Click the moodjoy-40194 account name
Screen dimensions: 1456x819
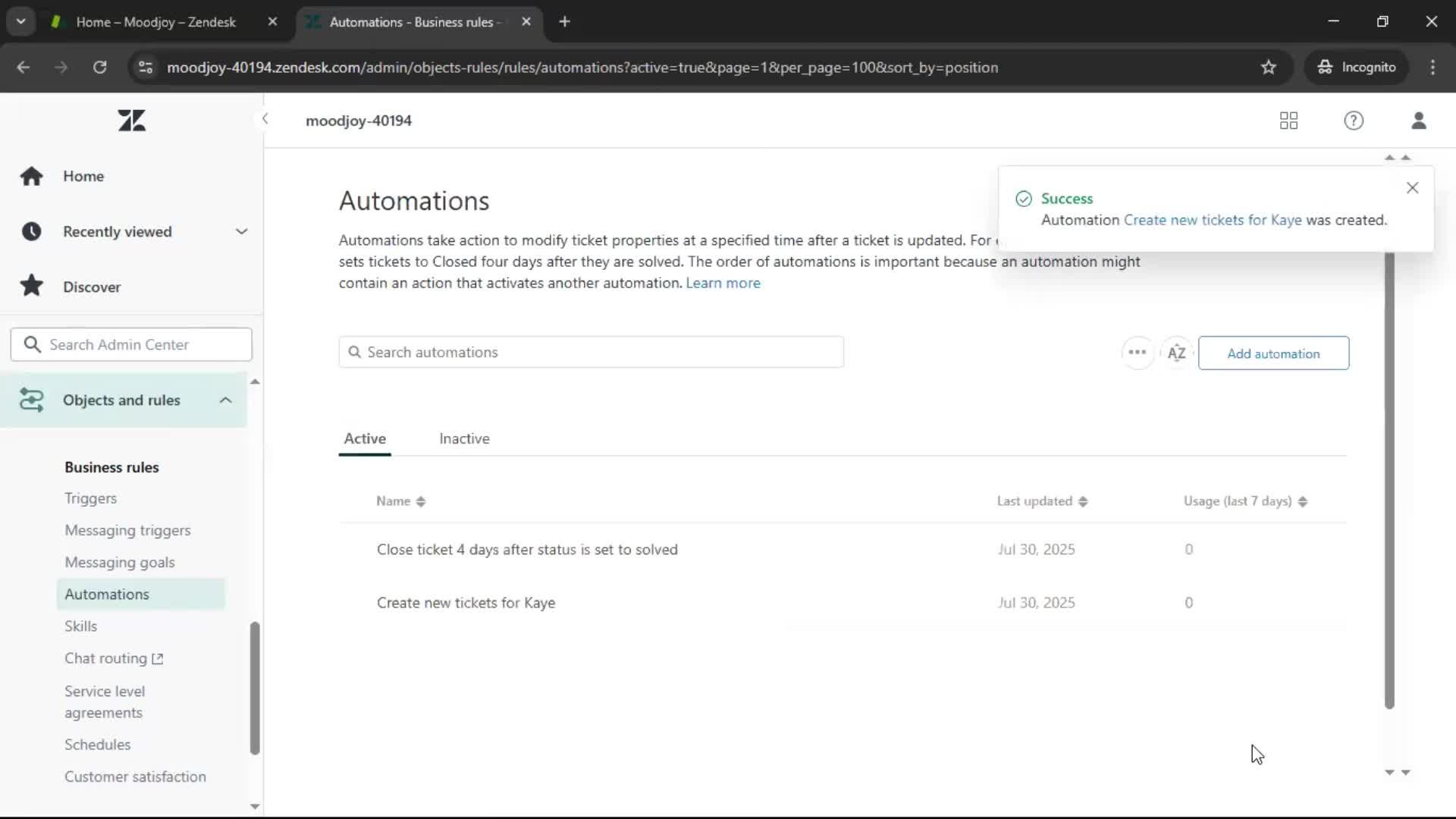tap(358, 121)
